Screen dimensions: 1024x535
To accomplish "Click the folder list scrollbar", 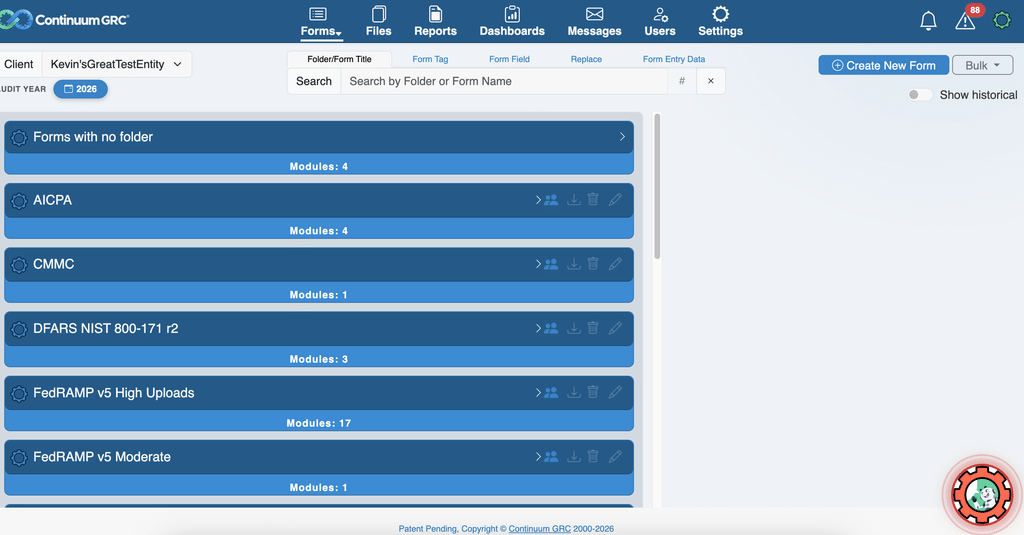I will point(657,186).
